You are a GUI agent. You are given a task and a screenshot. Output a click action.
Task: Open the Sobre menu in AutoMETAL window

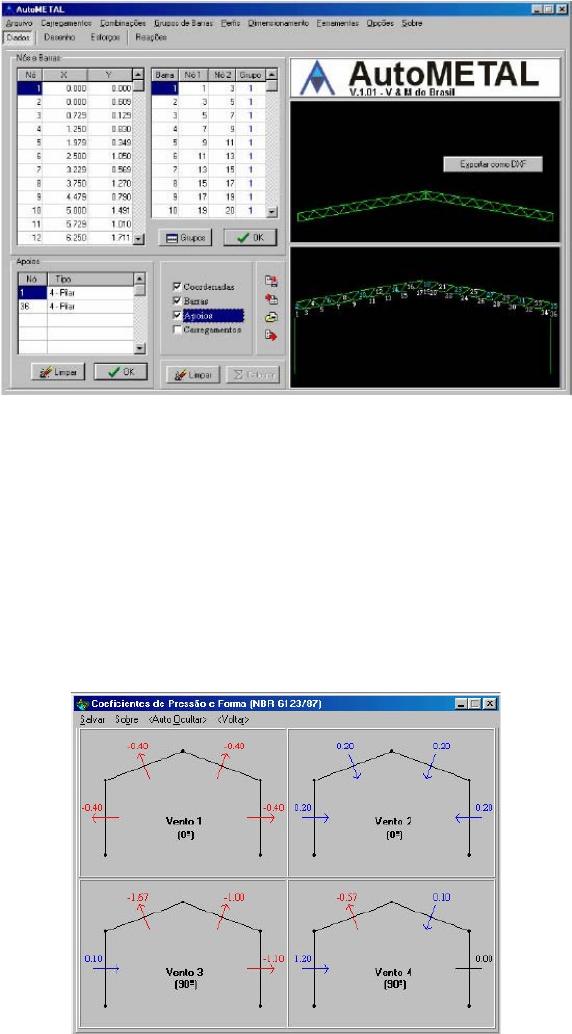(x=412, y=23)
